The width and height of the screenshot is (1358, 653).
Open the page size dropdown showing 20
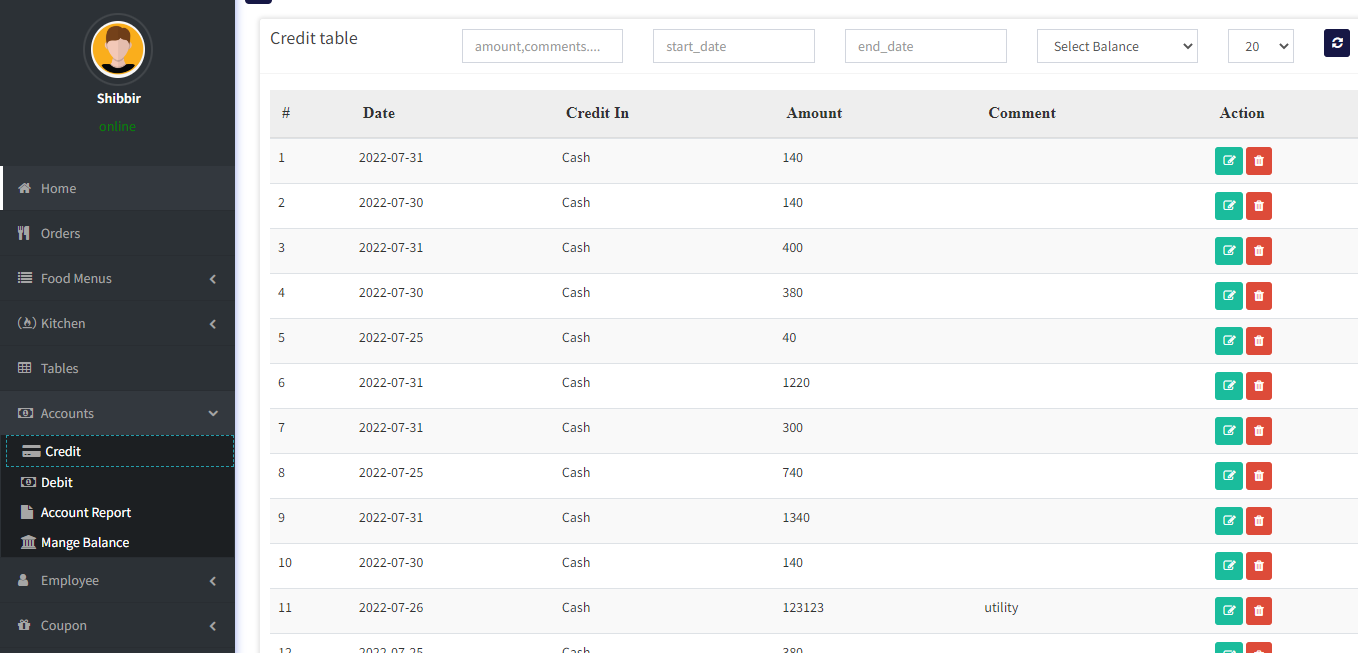pos(1261,46)
